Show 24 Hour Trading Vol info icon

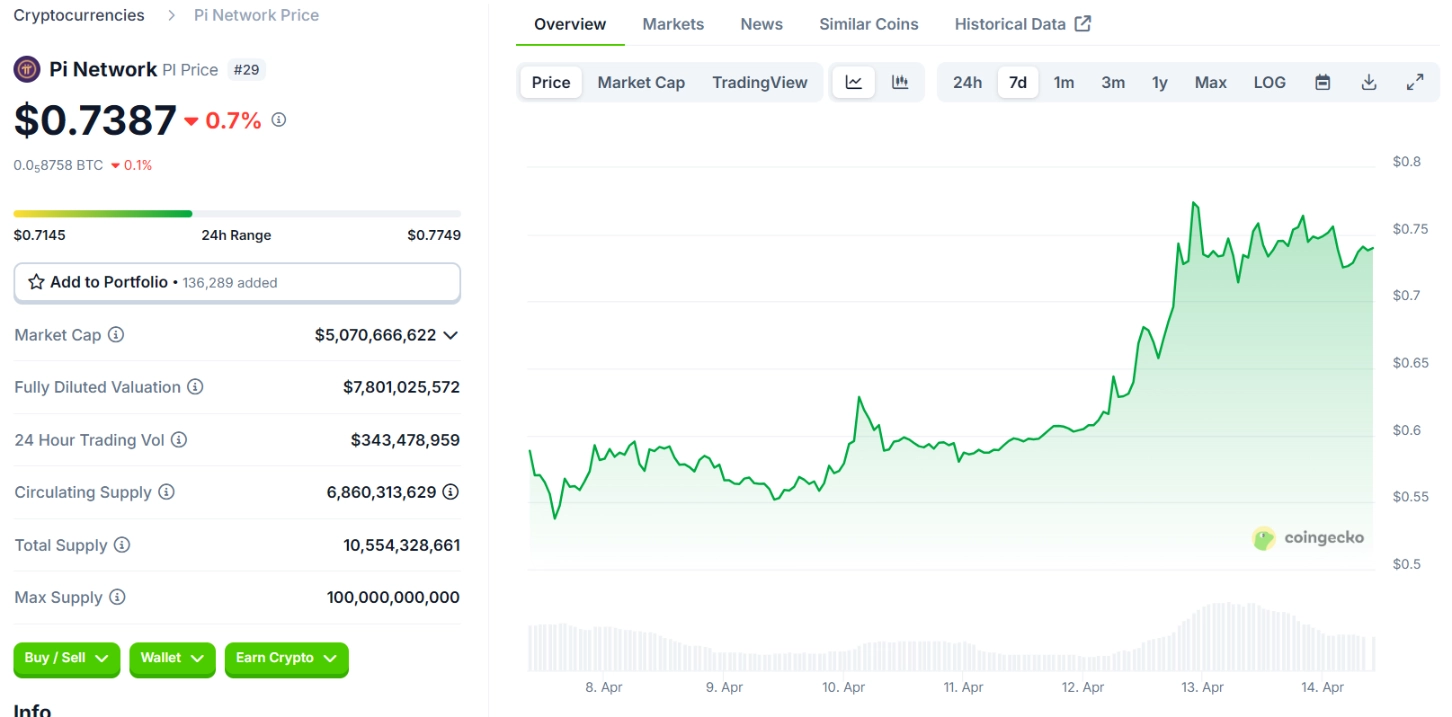coord(179,440)
